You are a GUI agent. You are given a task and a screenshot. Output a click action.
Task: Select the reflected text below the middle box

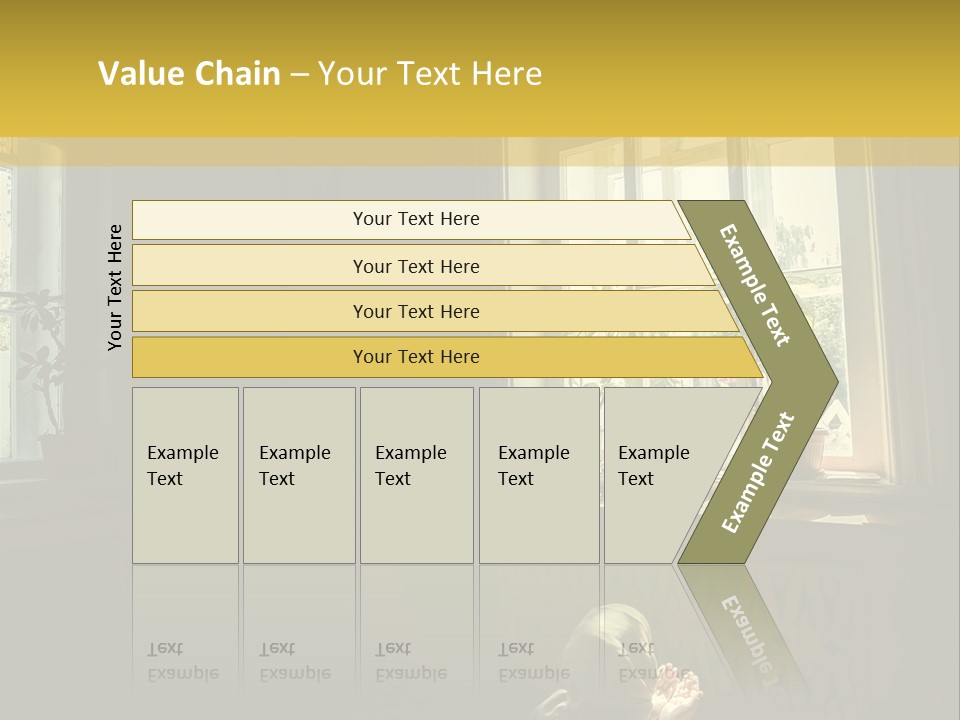(411, 661)
